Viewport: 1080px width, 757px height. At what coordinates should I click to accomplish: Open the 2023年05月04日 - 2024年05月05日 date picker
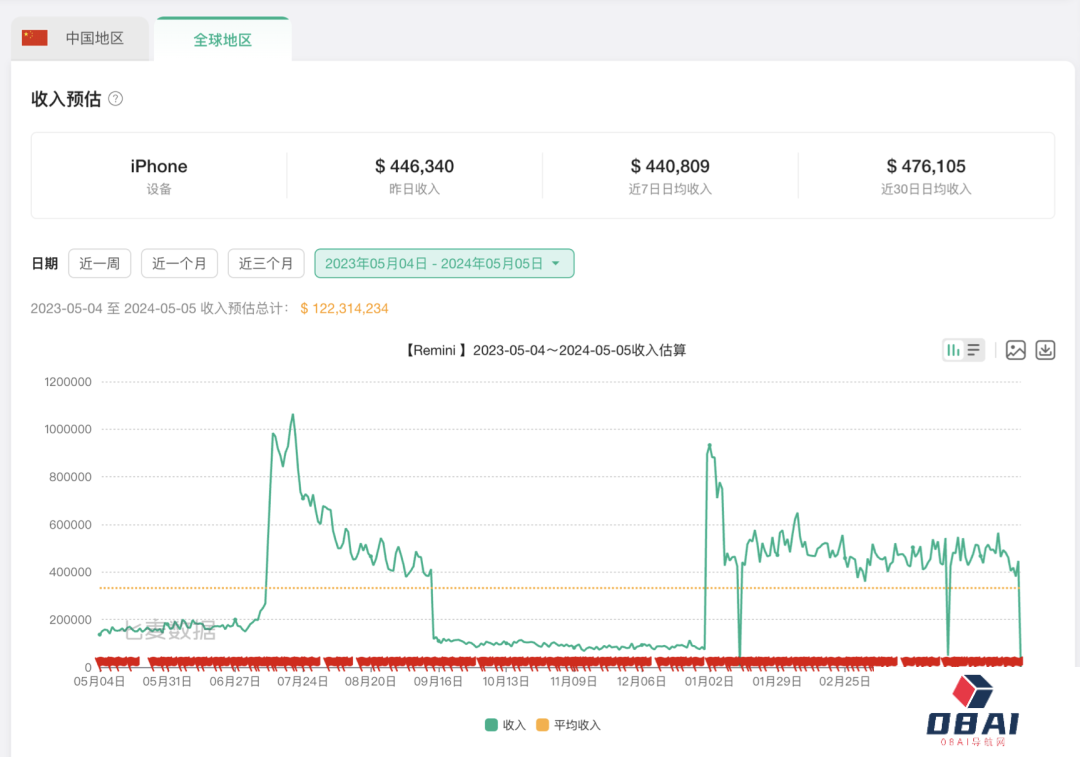pos(444,263)
